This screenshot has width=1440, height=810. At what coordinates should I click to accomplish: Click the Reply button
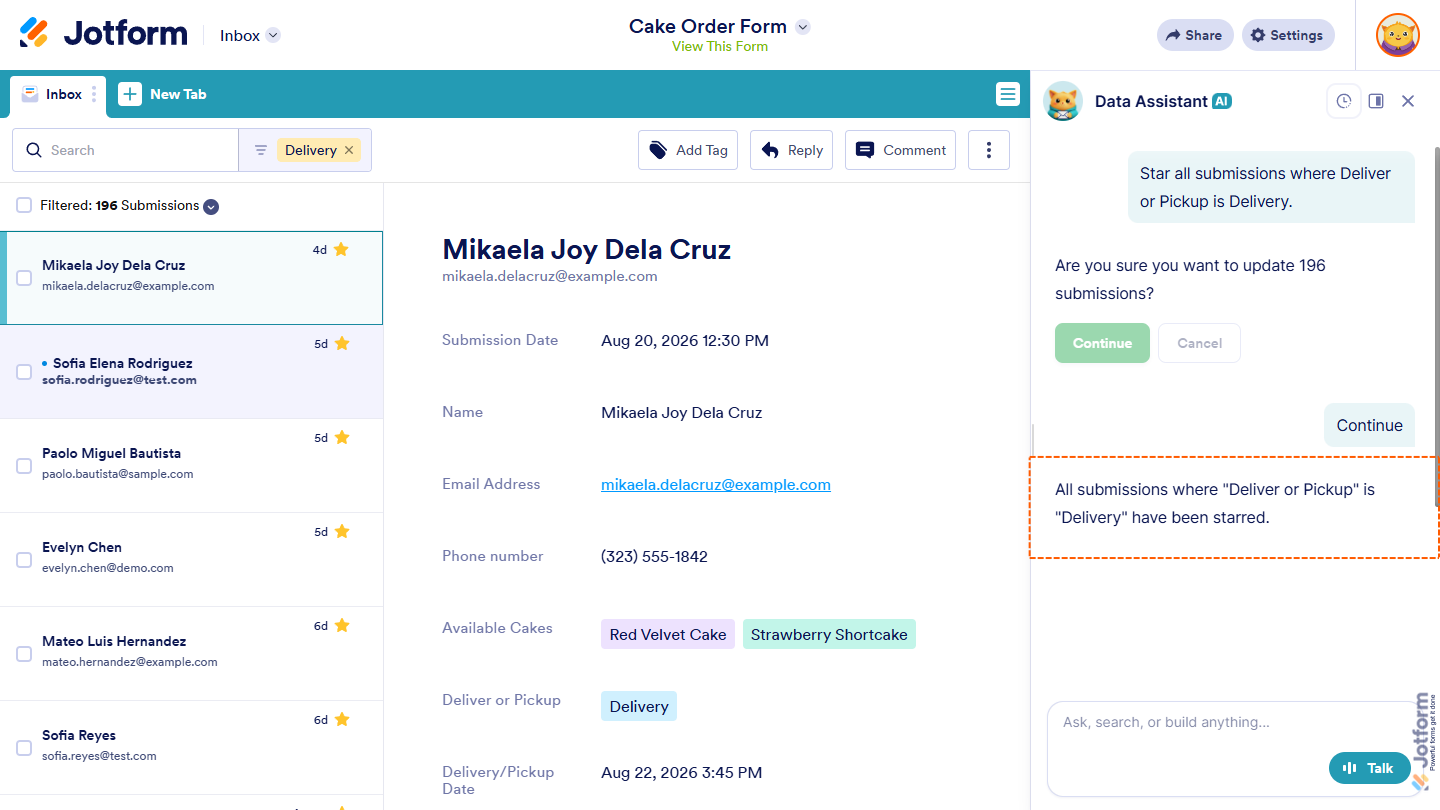[x=791, y=150]
